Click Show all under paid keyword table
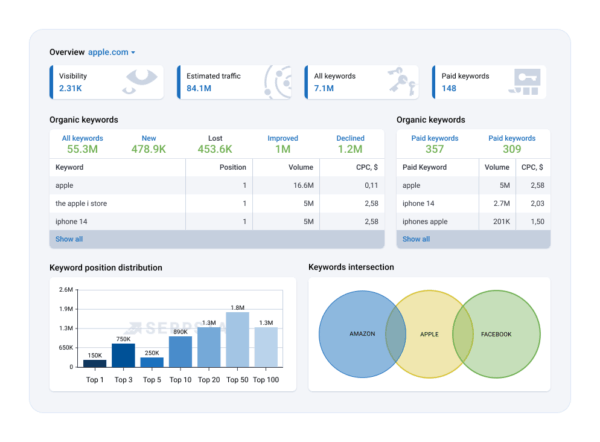Viewport: 600px width, 442px height. tap(416, 239)
